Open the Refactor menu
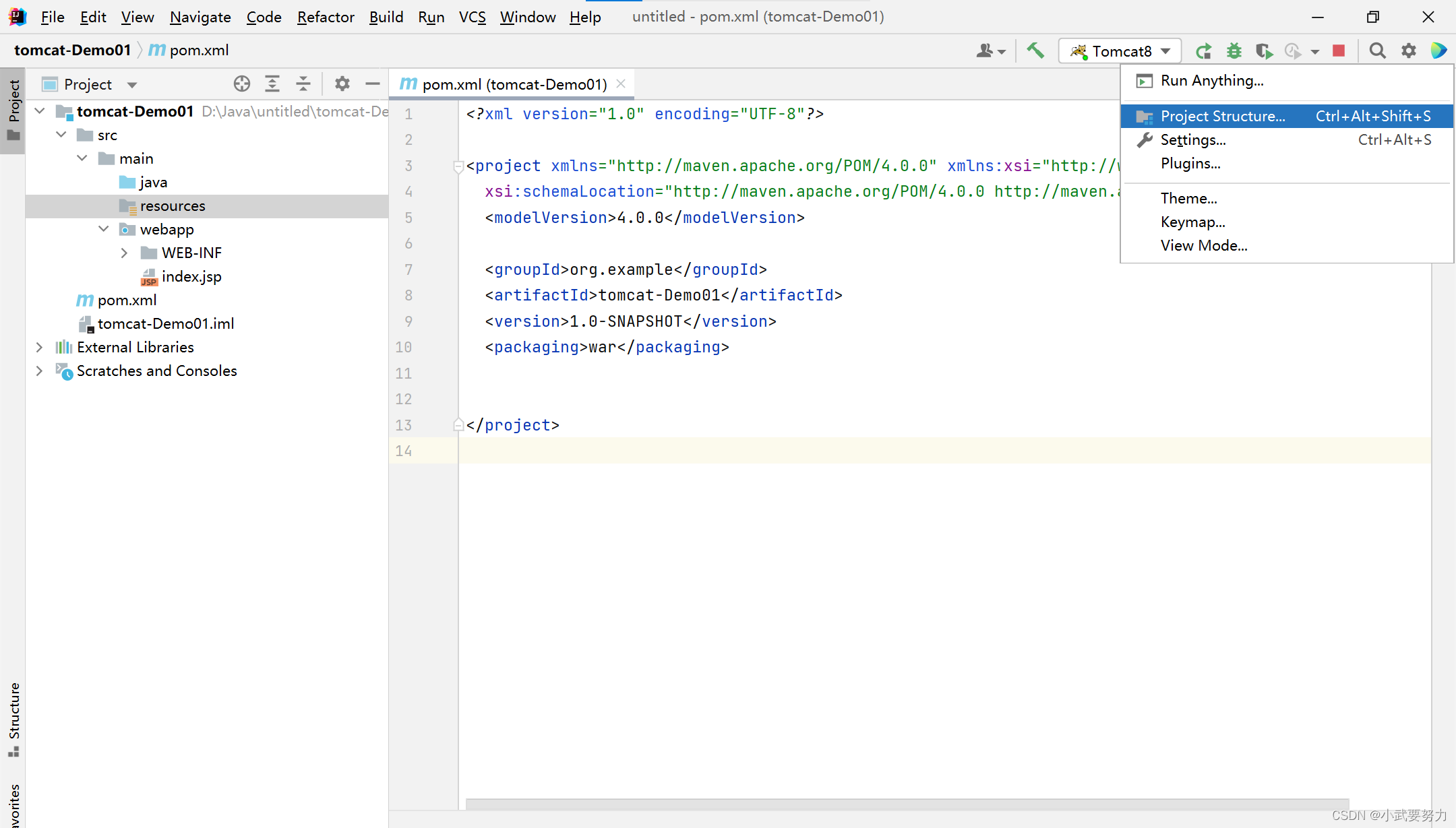1456x828 pixels. tap(326, 17)
